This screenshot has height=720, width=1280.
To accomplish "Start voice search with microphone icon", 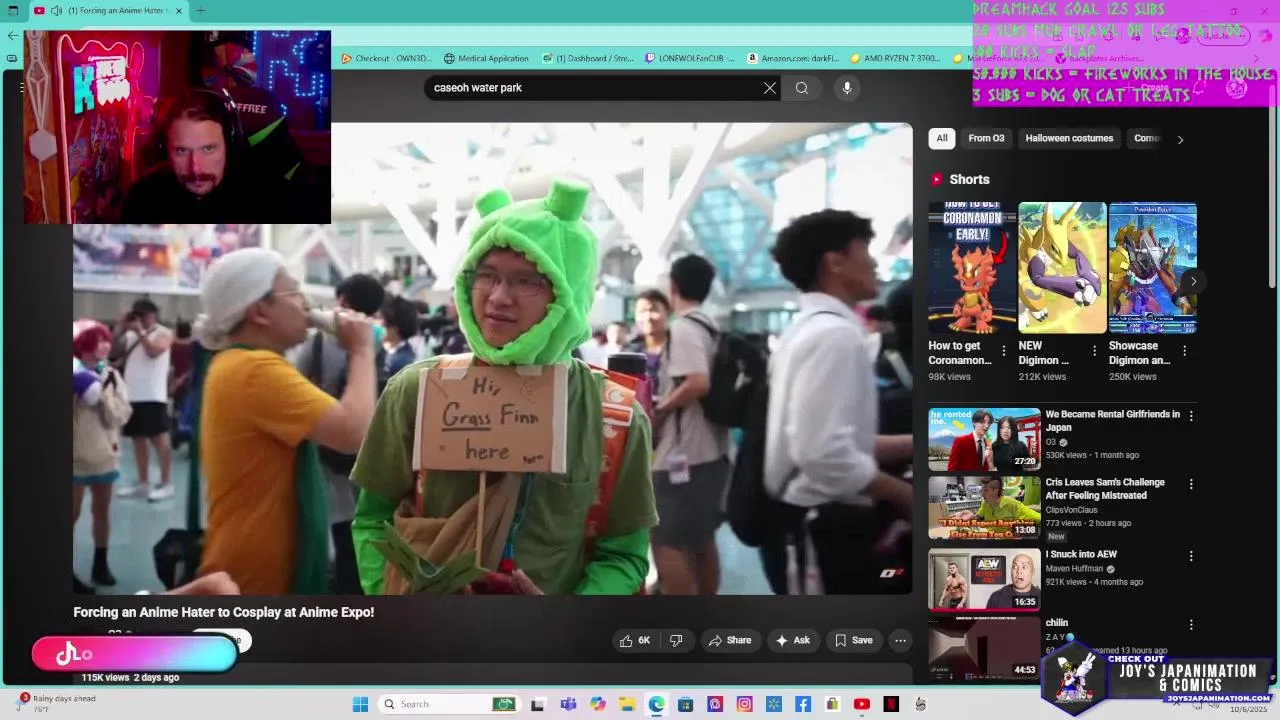I will 847,88.
